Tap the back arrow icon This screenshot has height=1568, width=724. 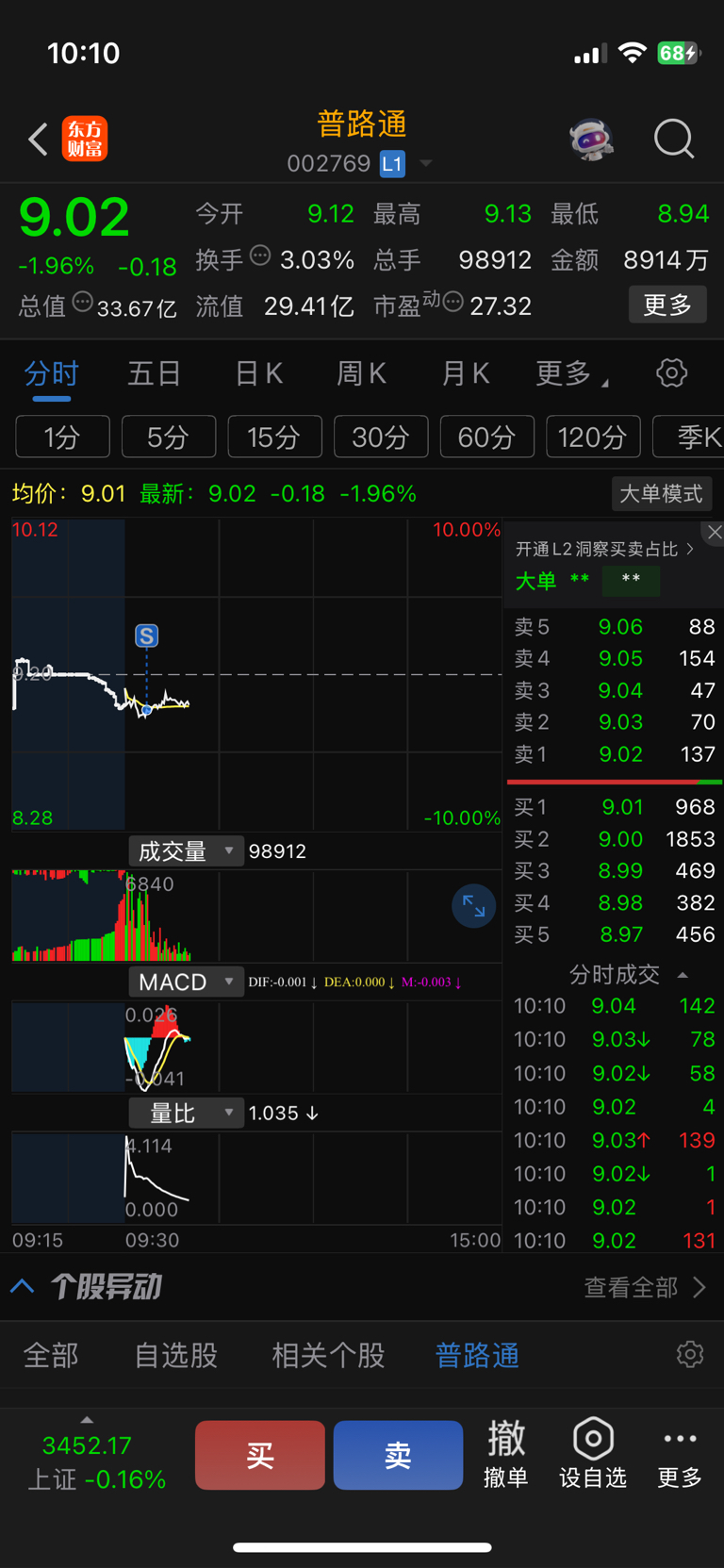(x=38, y=140)
